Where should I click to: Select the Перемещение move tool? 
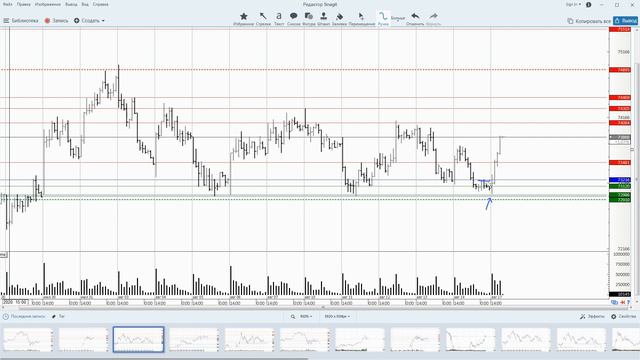[x=362, y=18]
